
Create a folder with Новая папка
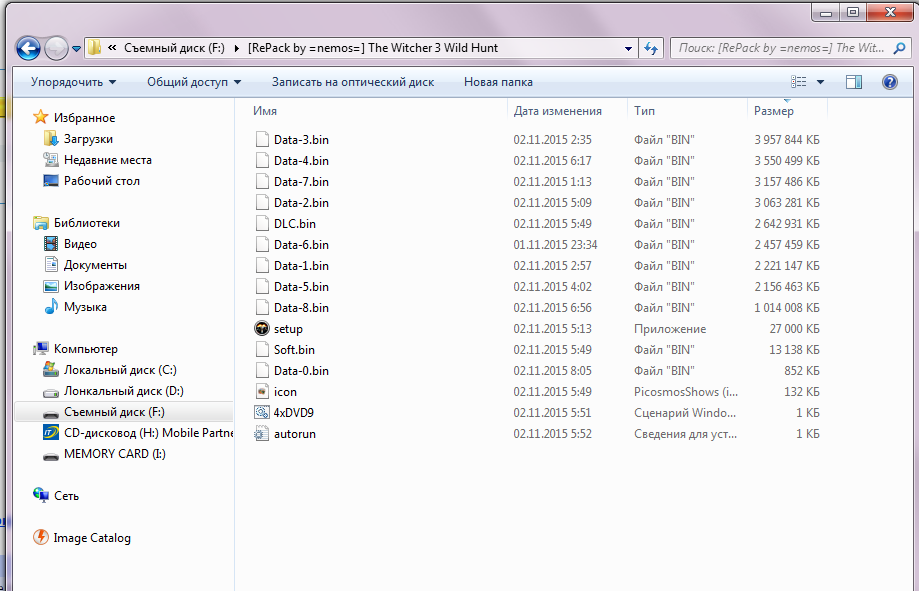tap(498, 82)
